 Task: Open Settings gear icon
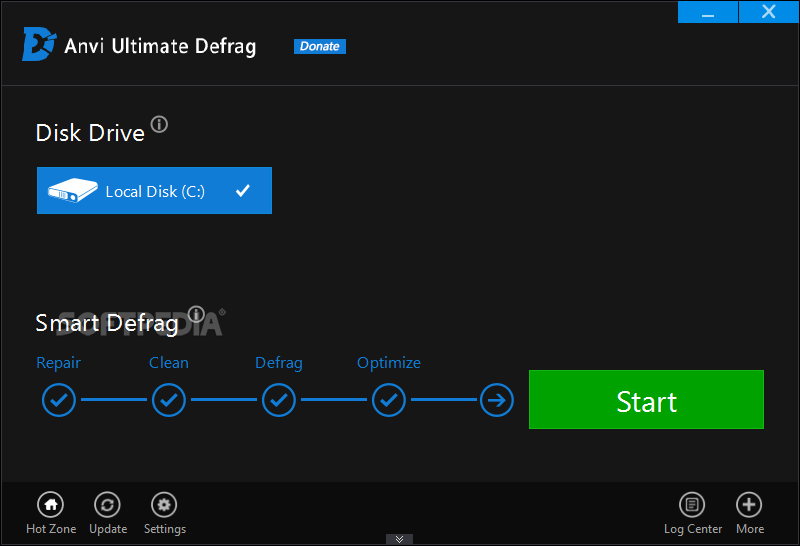click(x=164, y=505)
